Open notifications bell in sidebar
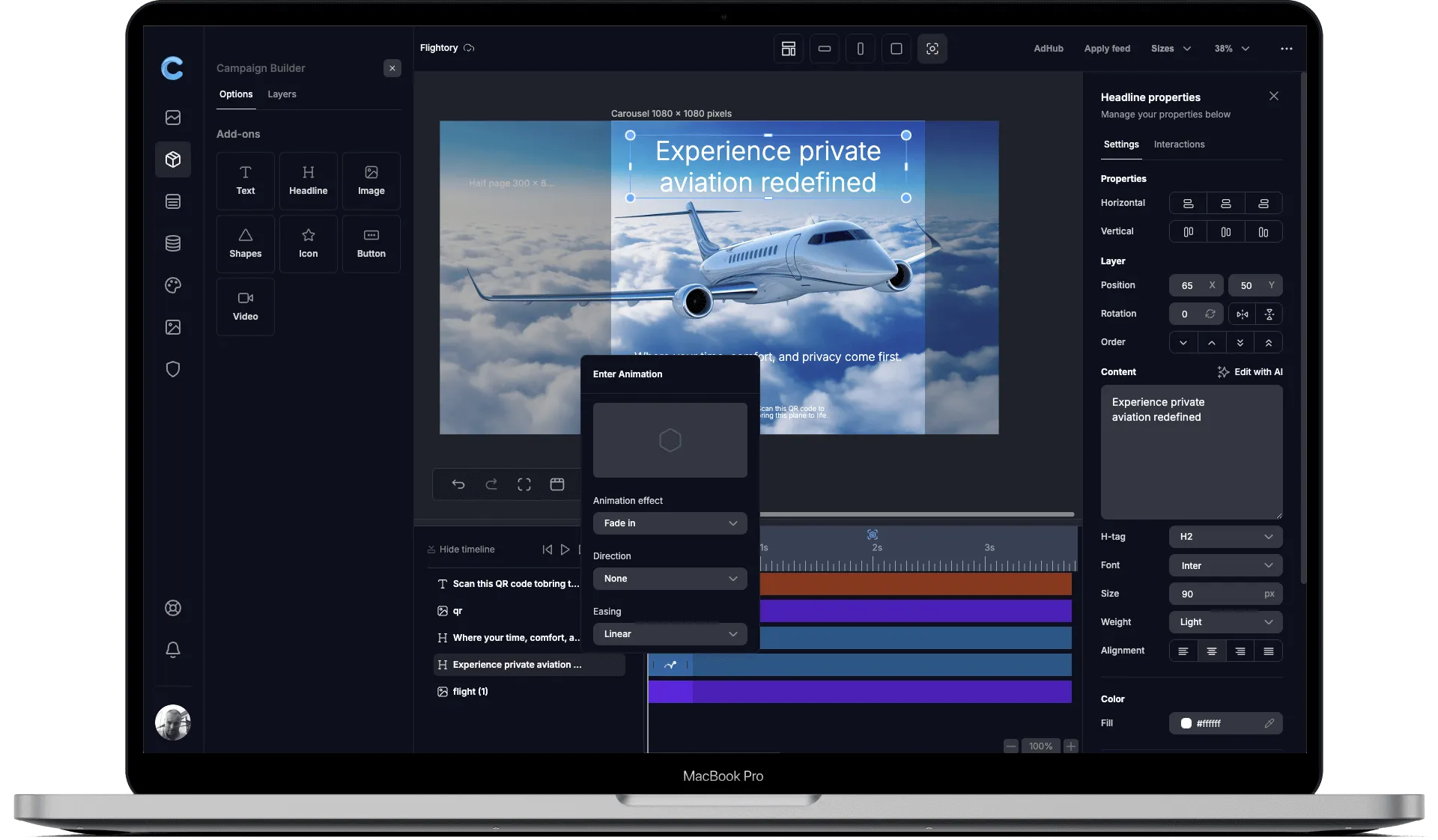Screen dimensions: 1438x840 pos(173,650)
